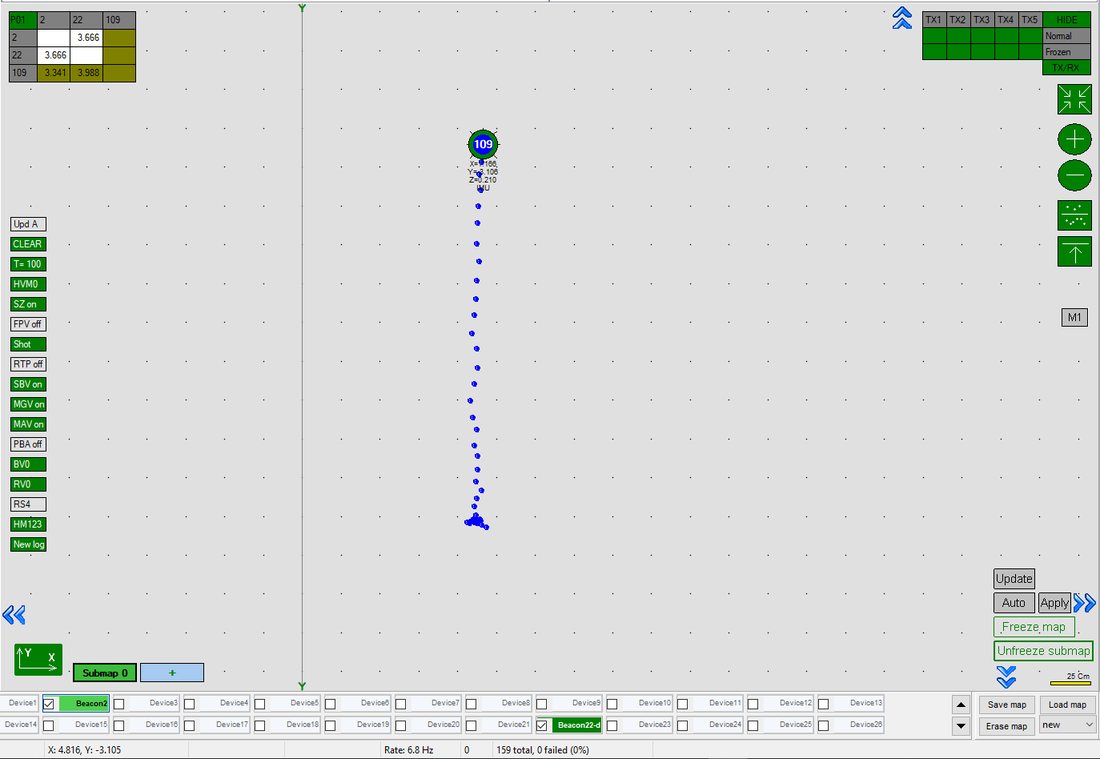Select the mobile beacon 109 marker
This screenshot has height=759, width=1100.
click(x=483, y=145)
